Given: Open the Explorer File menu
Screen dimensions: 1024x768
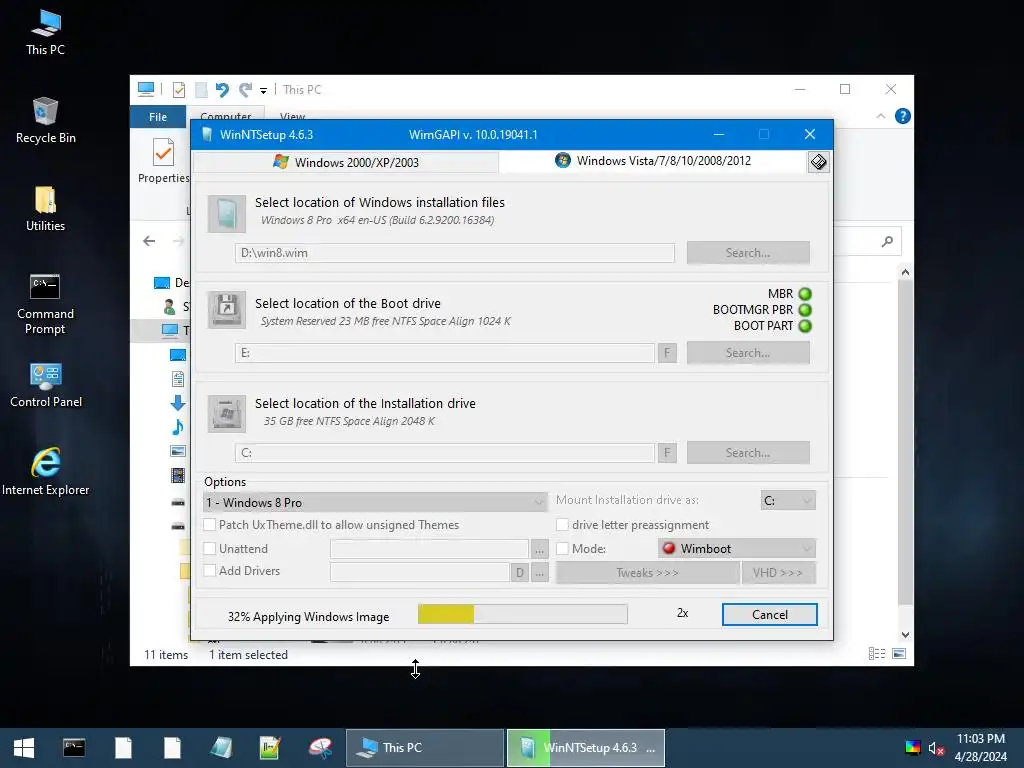Looking at the screenshot, I should 157,117.
